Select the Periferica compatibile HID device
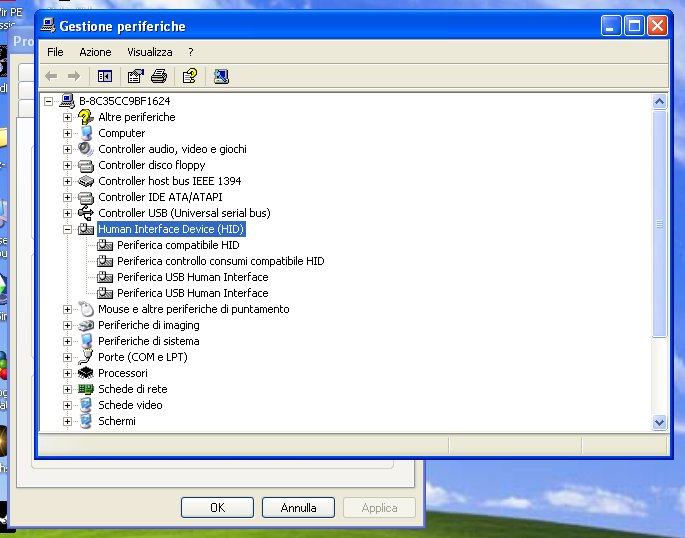The image size is (685, 538). tap(178, 245)
